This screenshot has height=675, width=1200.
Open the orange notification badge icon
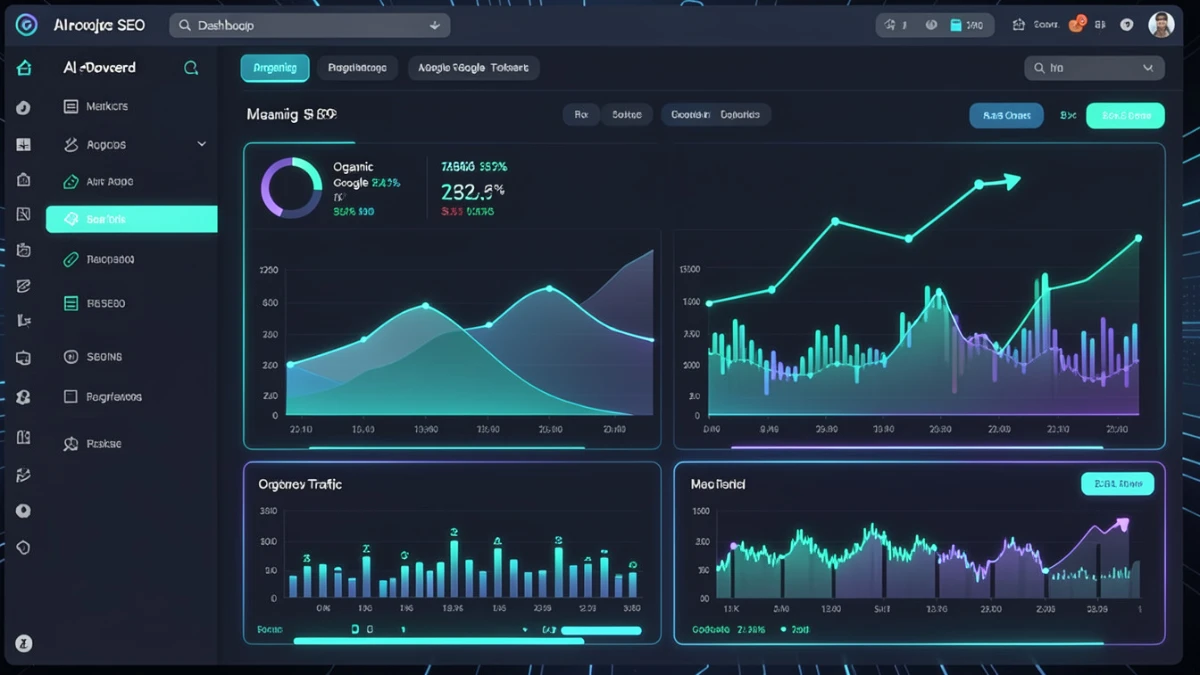click(x=1077, y=24)
